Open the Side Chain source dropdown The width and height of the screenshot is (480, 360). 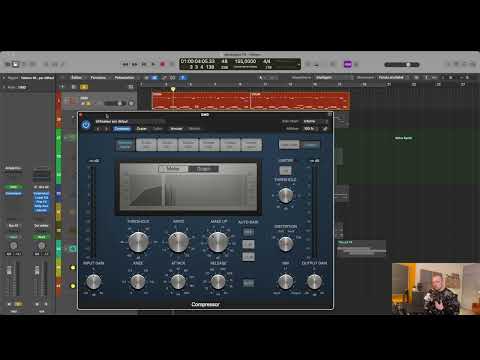click(x=315, y=121)
